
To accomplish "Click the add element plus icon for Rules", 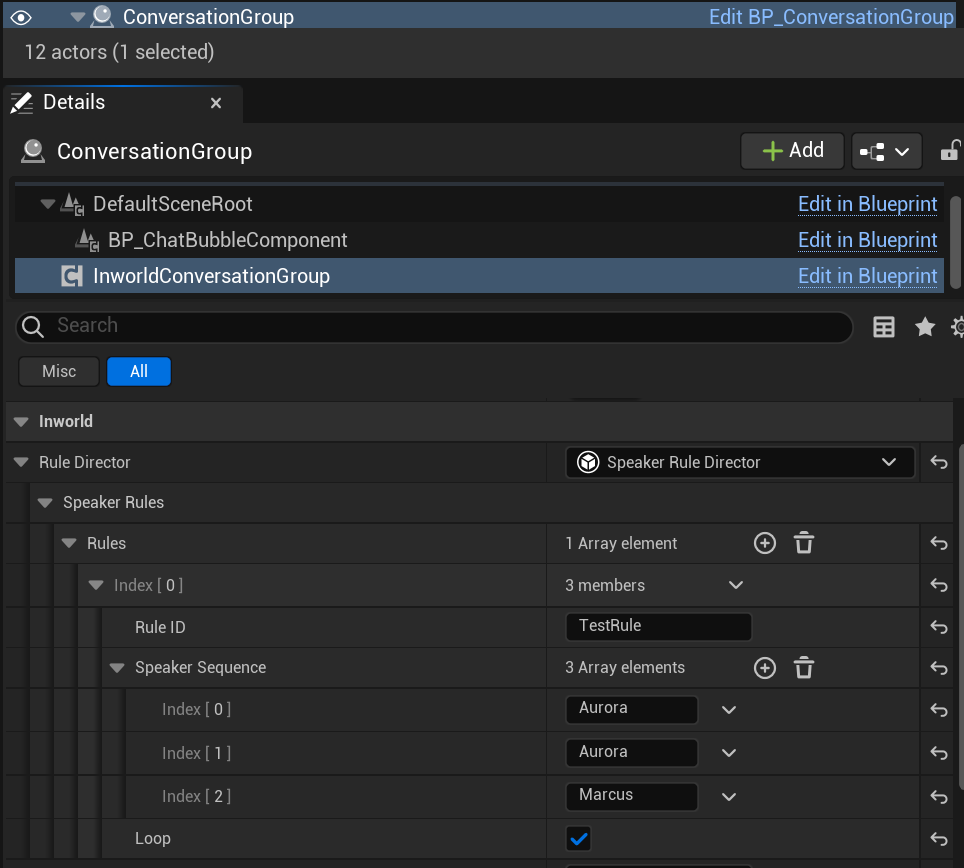I will [765, 543].
